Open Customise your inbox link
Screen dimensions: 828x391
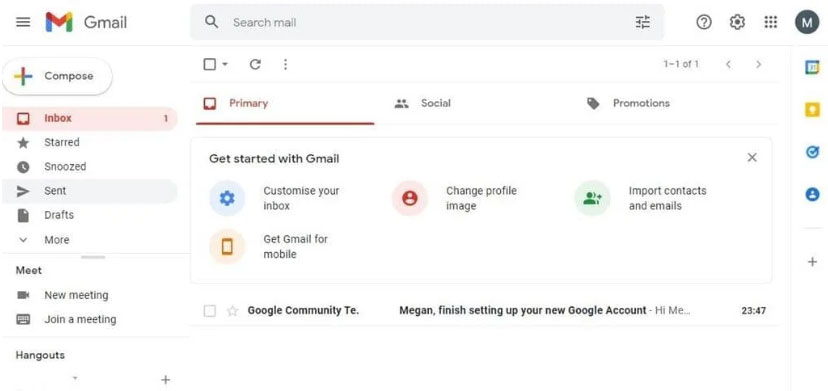(x=301, y=198)
